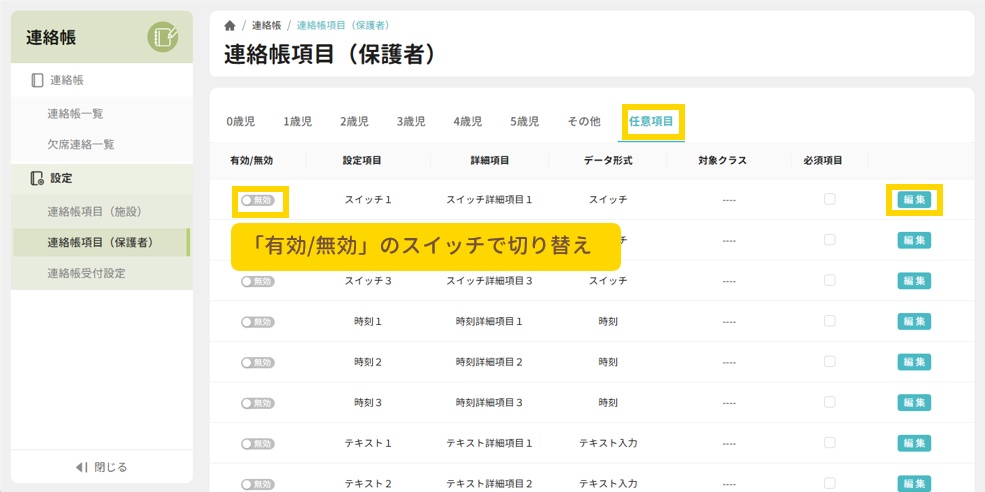Screen dimensions: 985x492
Task: Toggle the switch for テキスト1 row
Action: (257, 443)
